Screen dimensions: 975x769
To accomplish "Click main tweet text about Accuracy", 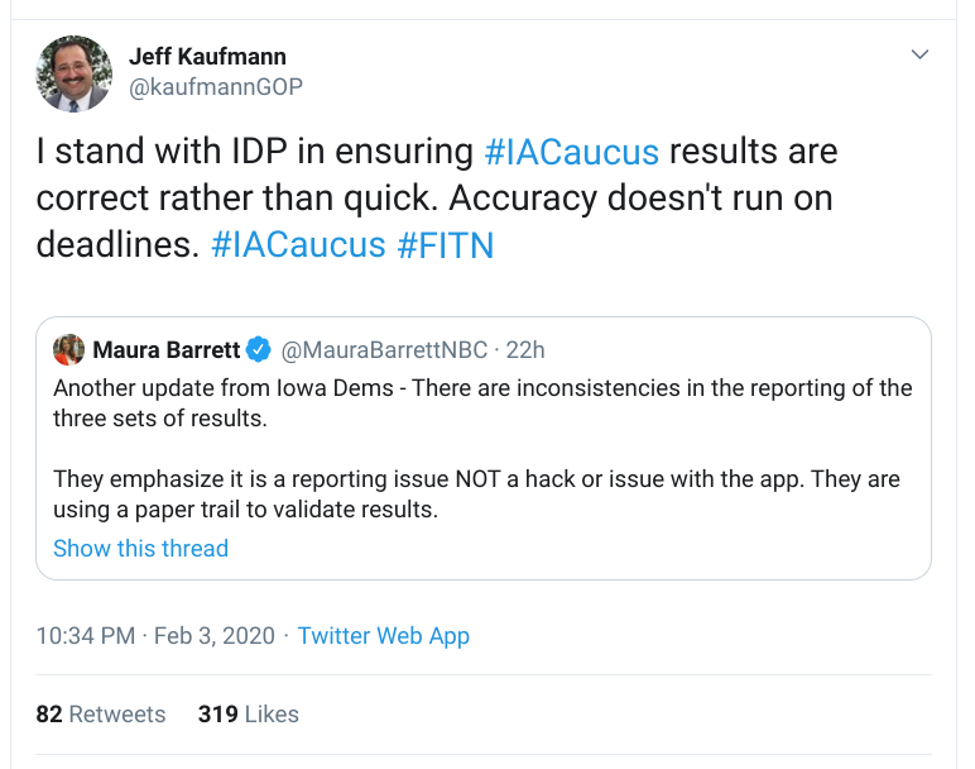I will [437, 198].
